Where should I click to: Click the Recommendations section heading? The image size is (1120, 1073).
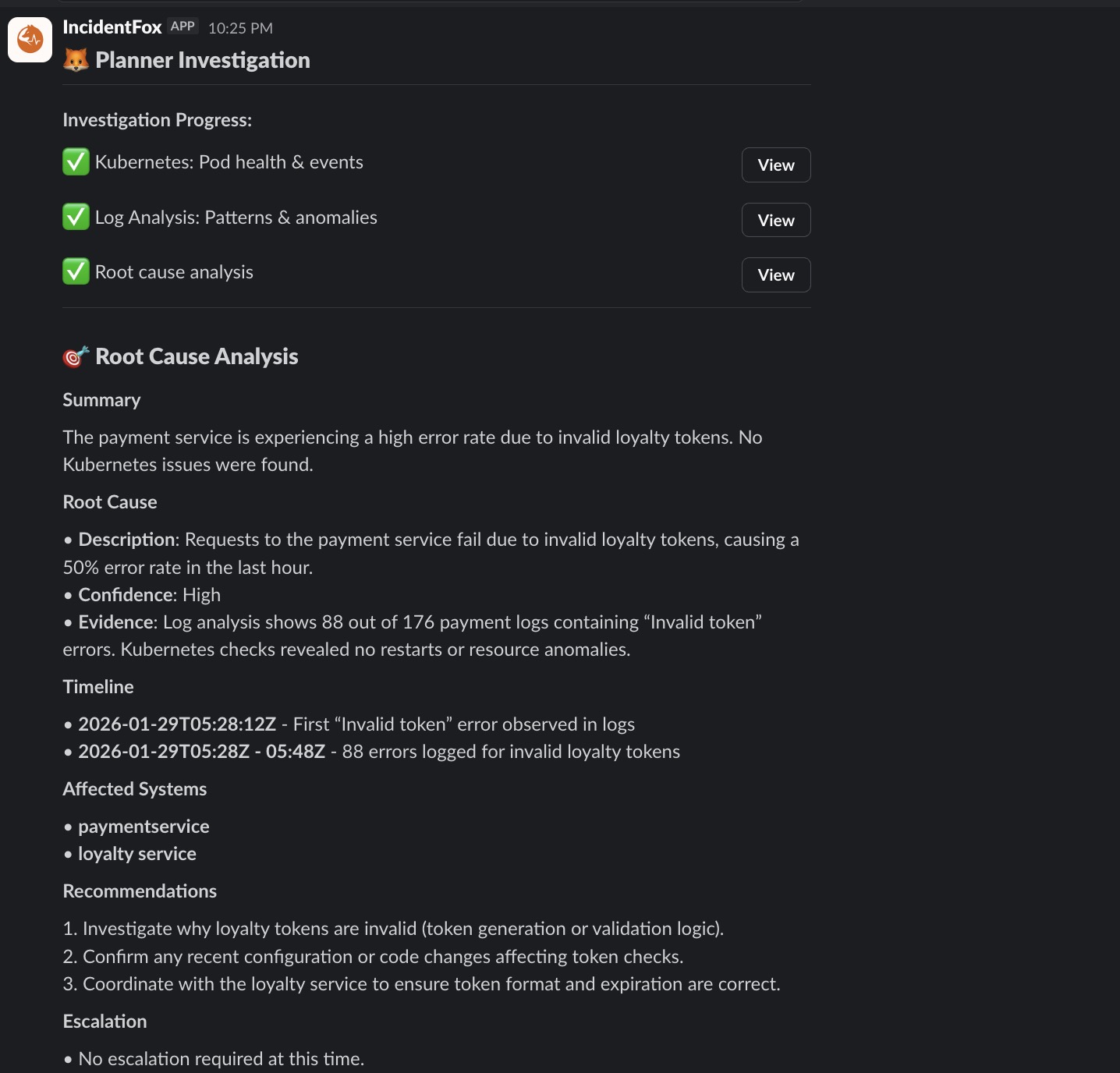140,891
